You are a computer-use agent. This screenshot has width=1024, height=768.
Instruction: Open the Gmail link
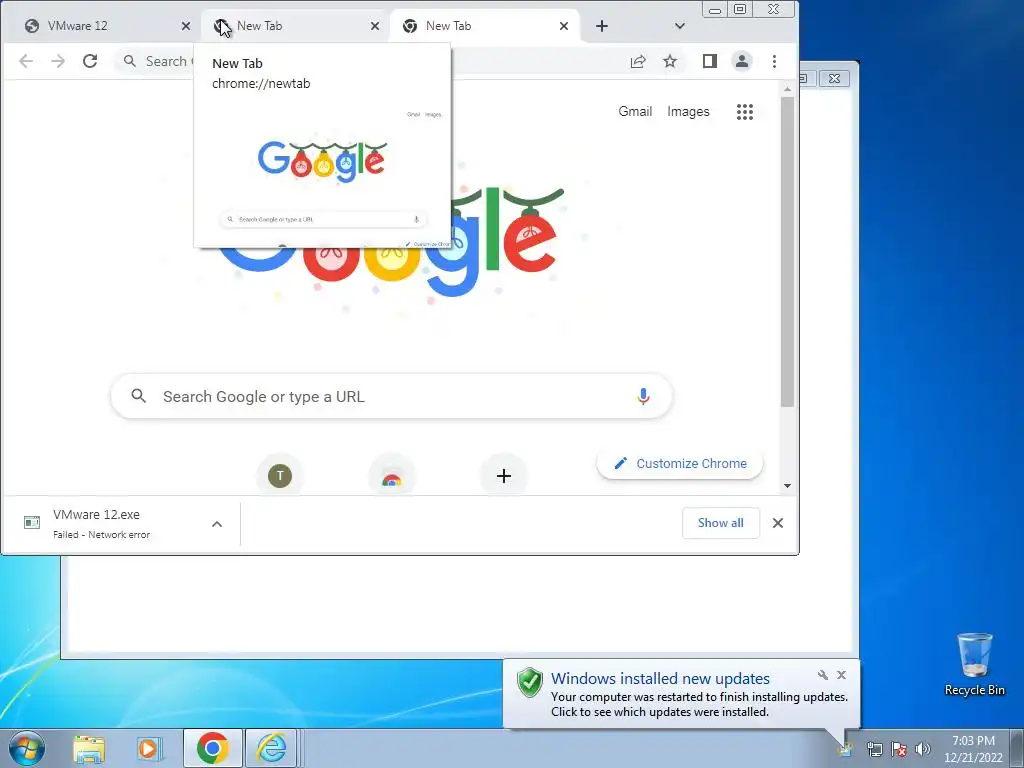click(635, 112)
